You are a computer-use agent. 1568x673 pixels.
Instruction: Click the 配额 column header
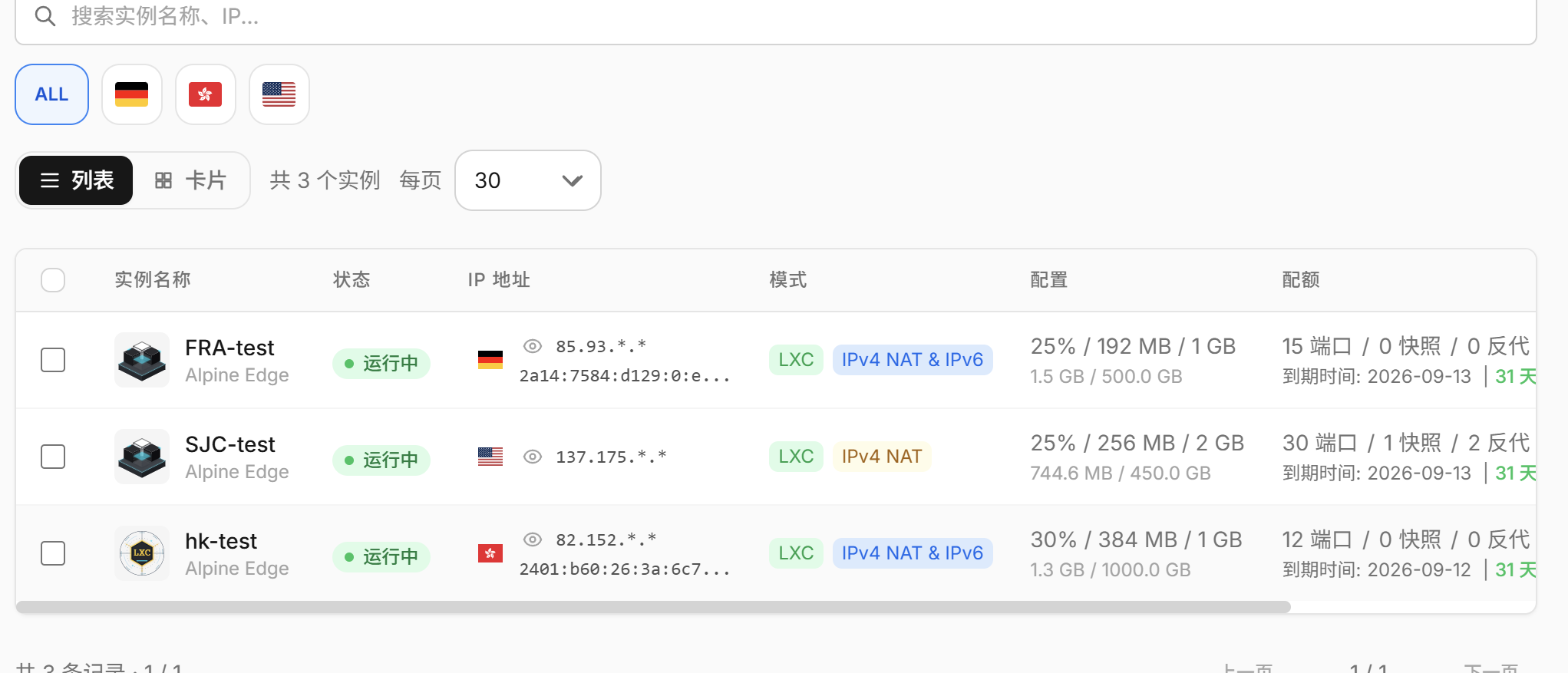pyautogui.click(x=1301, y=280)
